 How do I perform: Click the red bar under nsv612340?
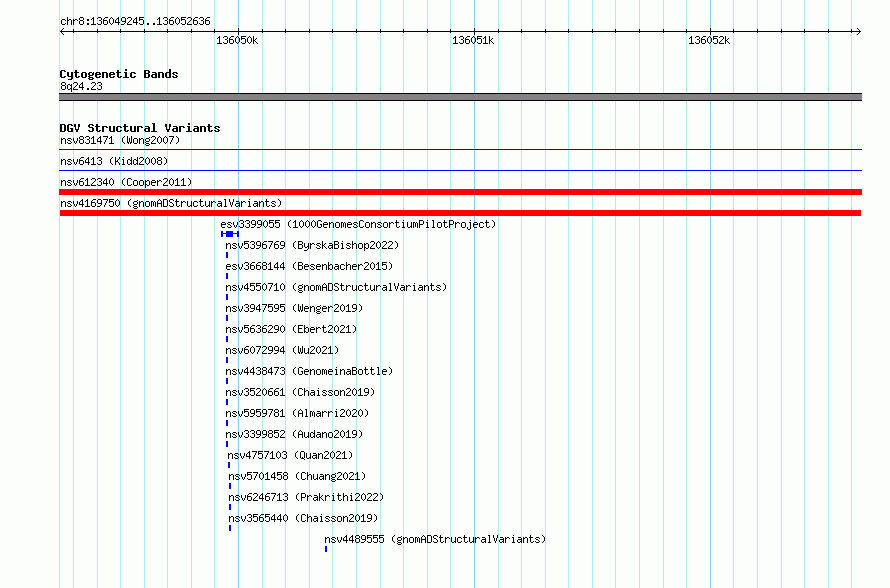pyautogui.click(x=460, y=192)
